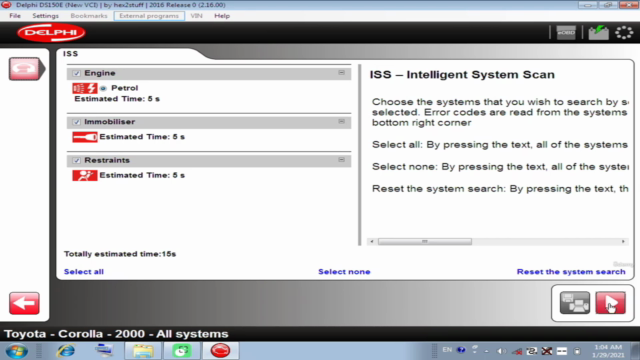
Task: Open the Bookmarks menu
Action: pos(89,16)
